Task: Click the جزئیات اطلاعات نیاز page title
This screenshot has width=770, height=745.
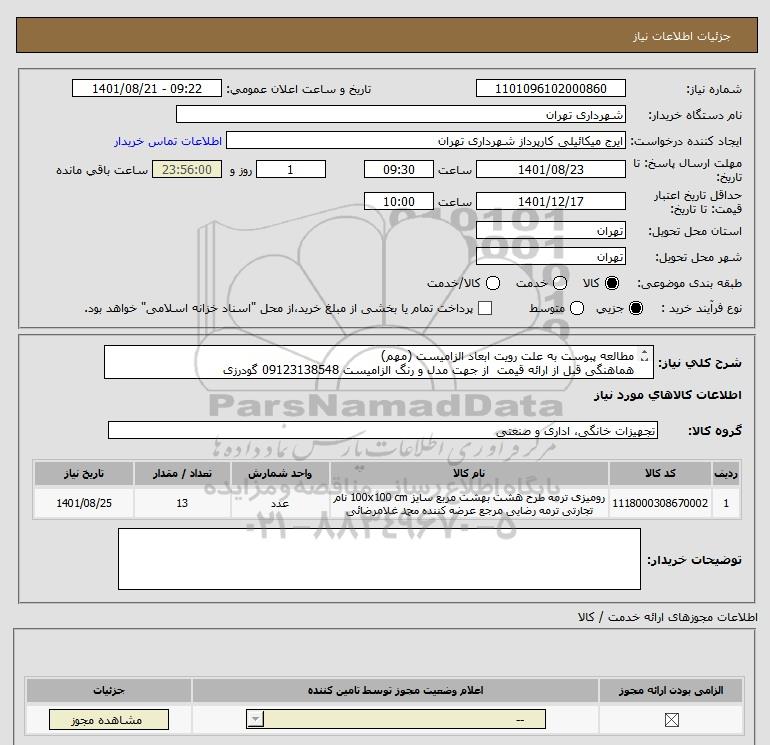Action: pos(682,36)
